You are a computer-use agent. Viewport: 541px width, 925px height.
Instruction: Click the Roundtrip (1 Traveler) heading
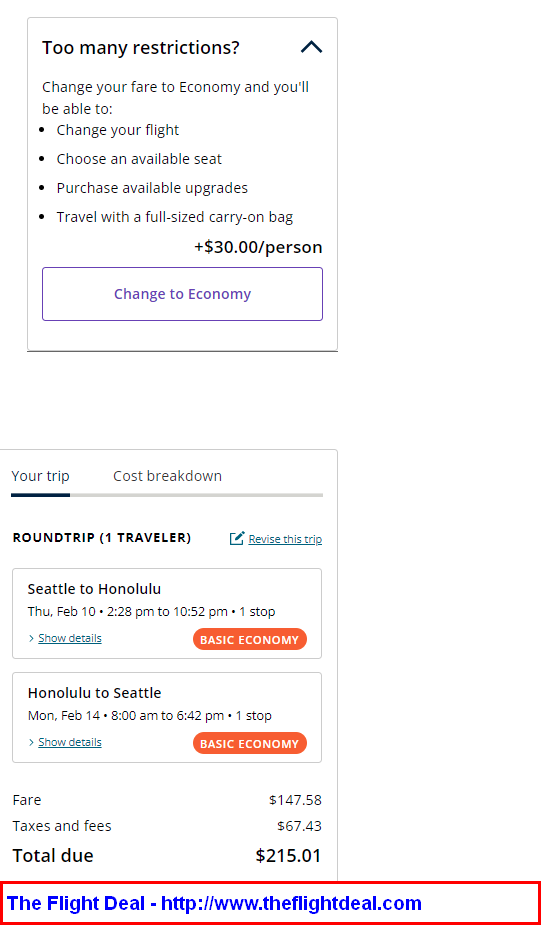(x=101, y=538)
